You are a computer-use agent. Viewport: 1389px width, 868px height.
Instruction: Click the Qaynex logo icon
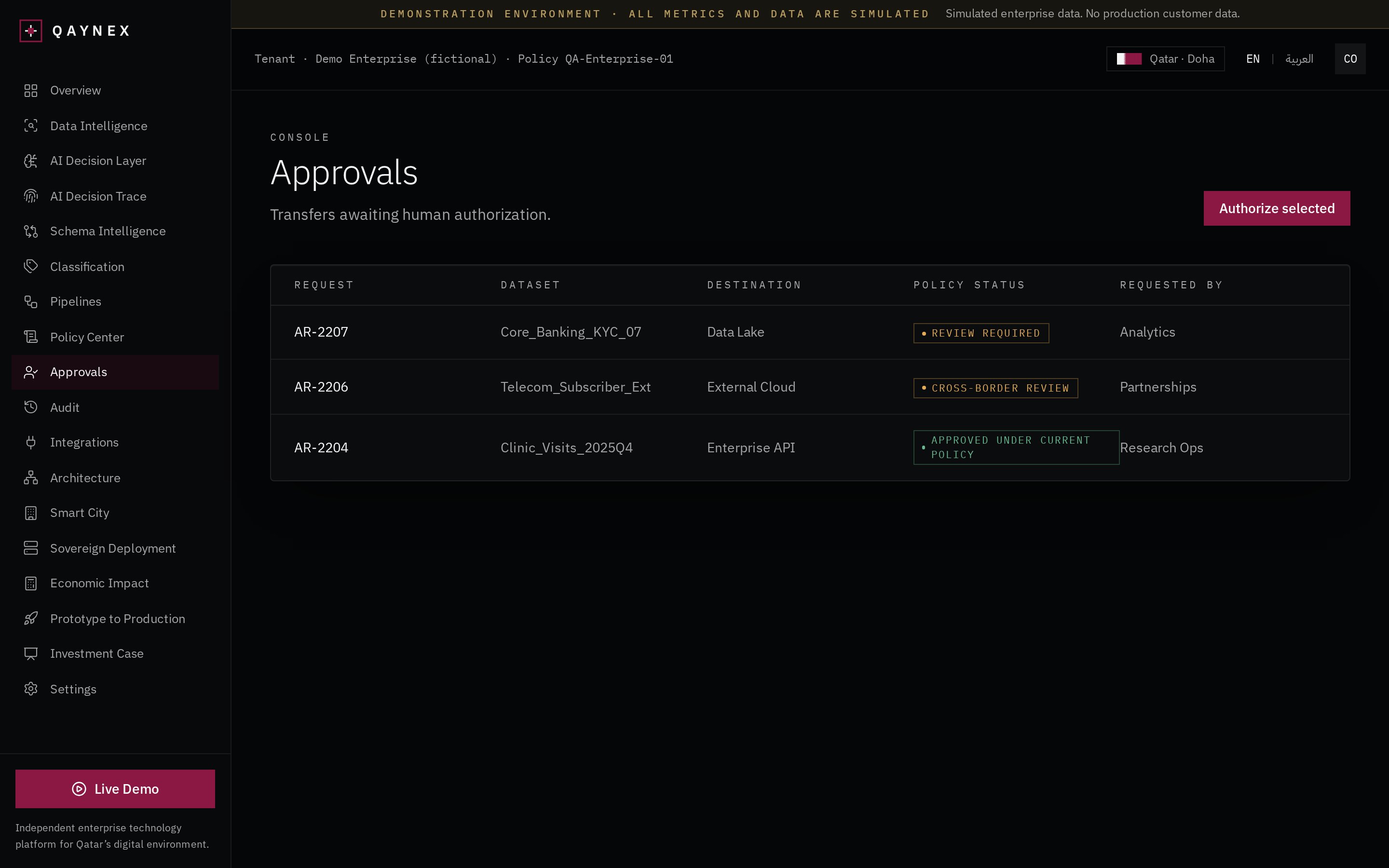click(x=31, y=30)
